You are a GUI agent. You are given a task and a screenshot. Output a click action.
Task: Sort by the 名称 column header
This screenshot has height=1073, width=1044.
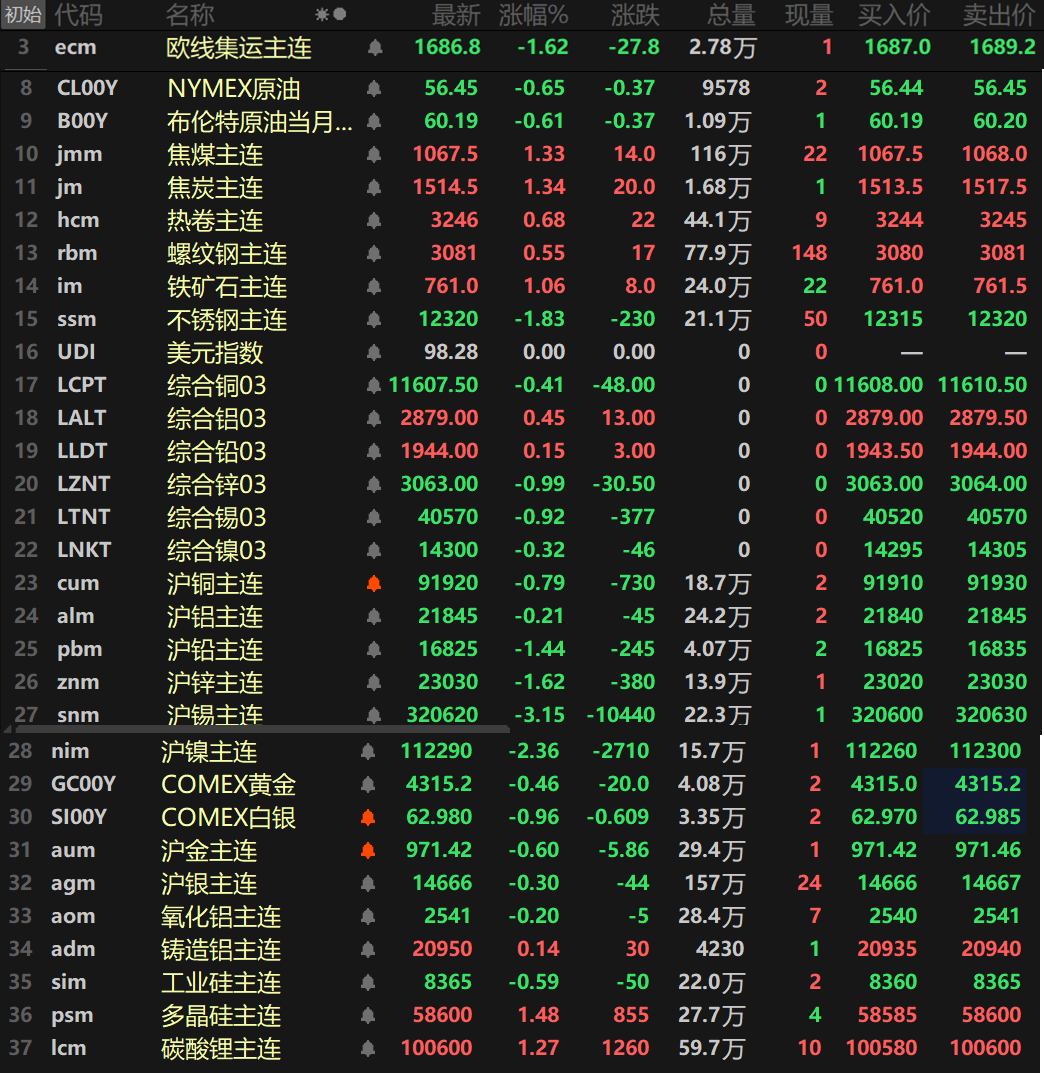tap(190, 14)
